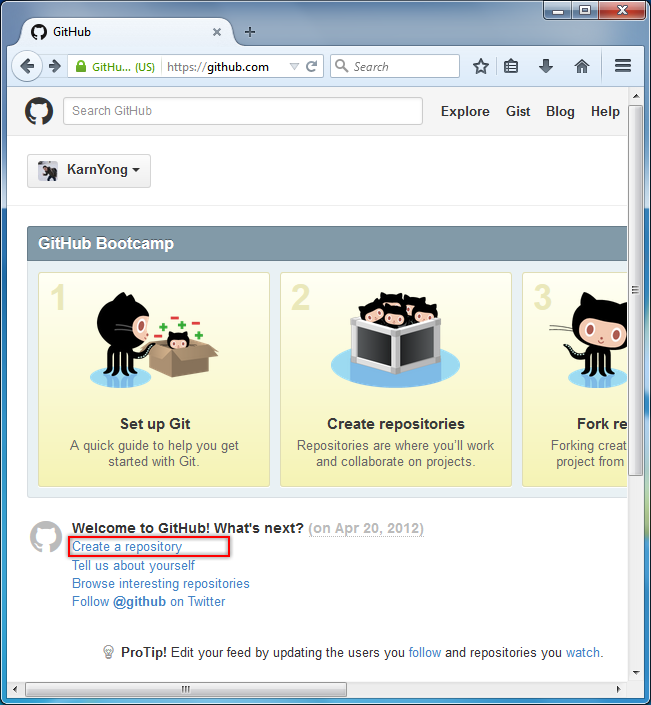Click the browser forward arrow button
The width and height of the screenshot is (651, 705).
(54, 67)
